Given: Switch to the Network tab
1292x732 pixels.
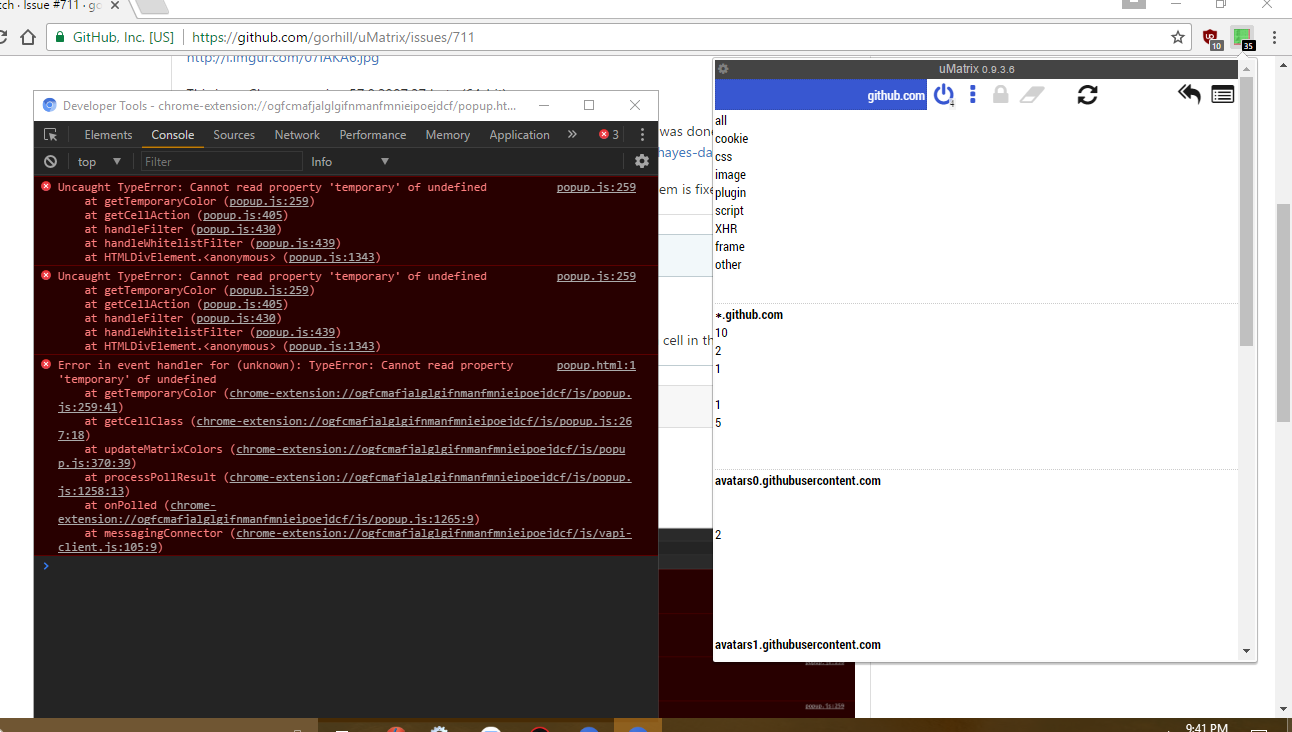Looking at the screenshot, I should pos(296,134).
